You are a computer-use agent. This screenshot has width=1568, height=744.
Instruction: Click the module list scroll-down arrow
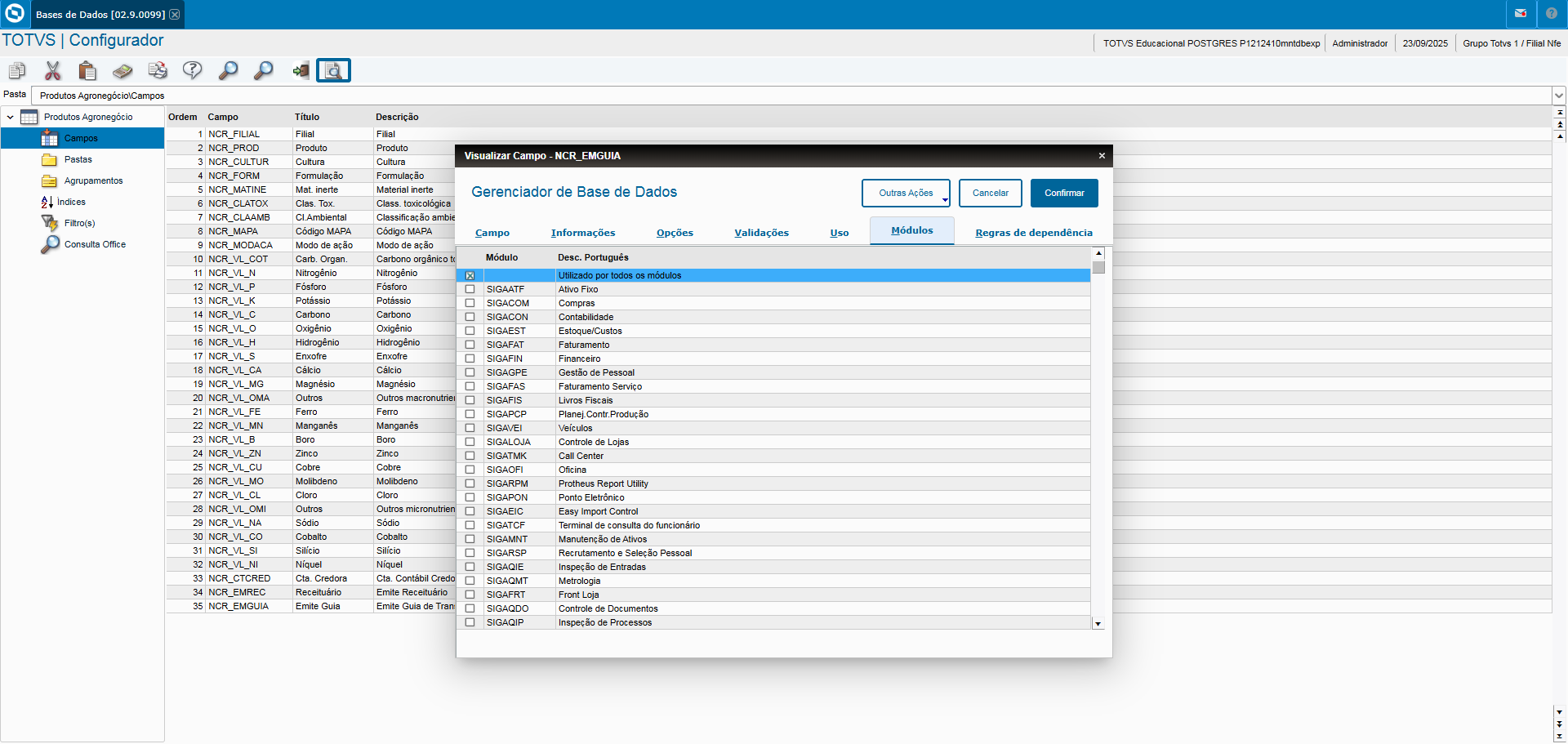[x=1098, y=624]
